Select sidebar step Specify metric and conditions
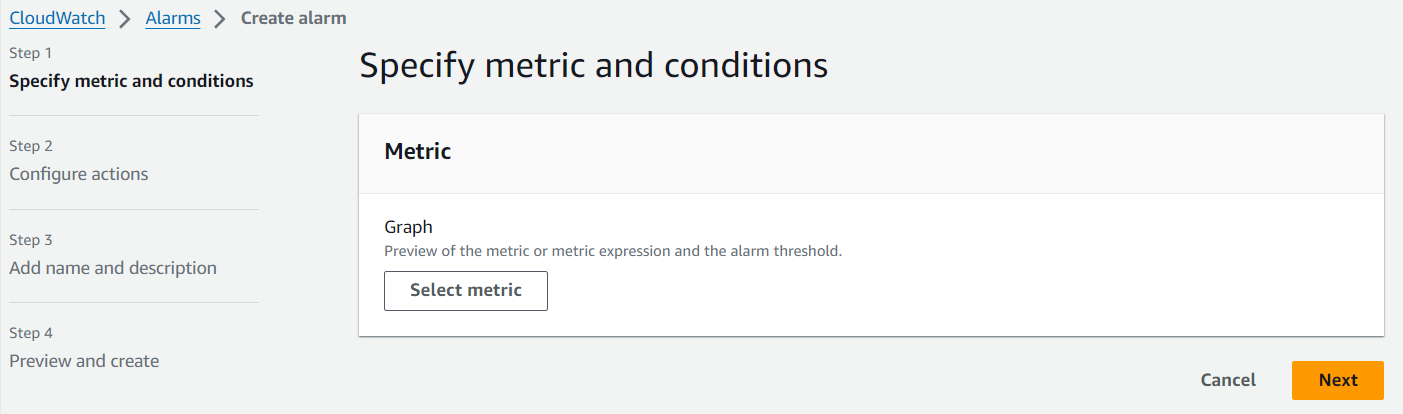 [x=131, y=81]
